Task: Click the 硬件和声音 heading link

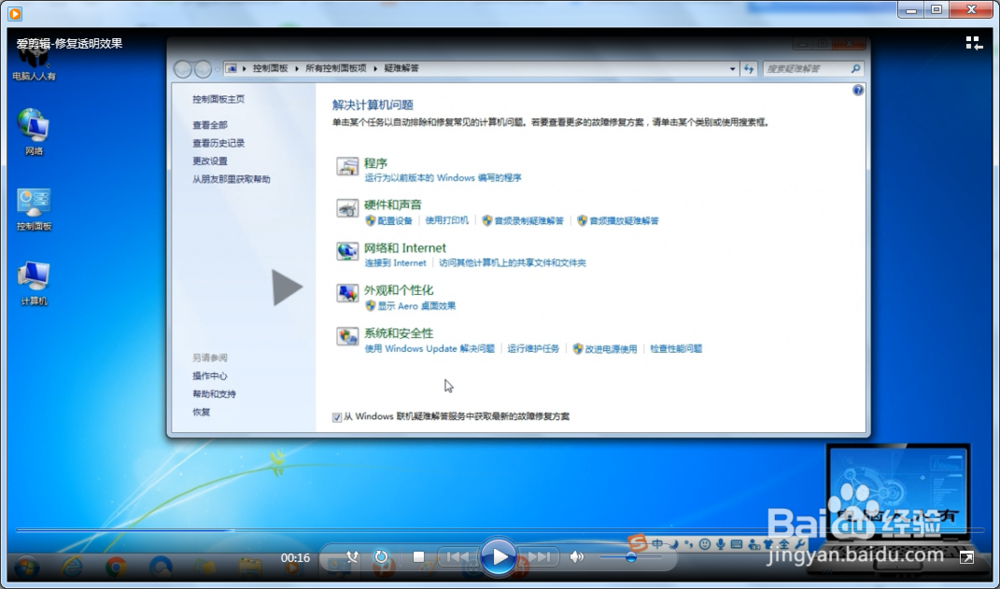Action: (393, 205)
